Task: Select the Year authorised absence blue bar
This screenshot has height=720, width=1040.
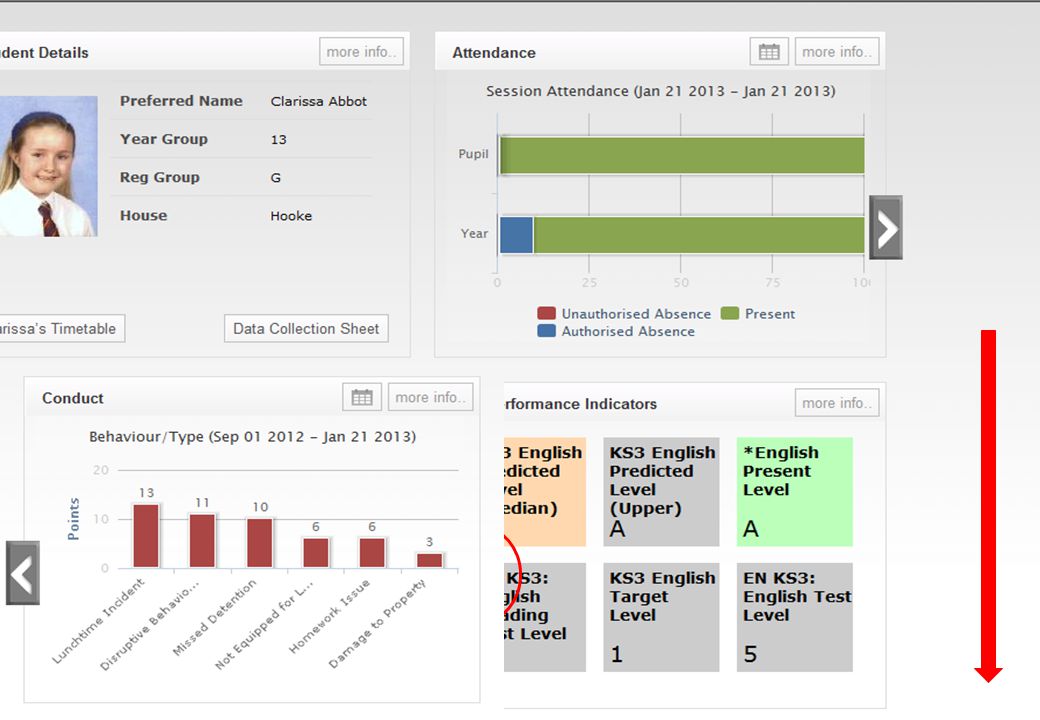Action: coord(516,235)
